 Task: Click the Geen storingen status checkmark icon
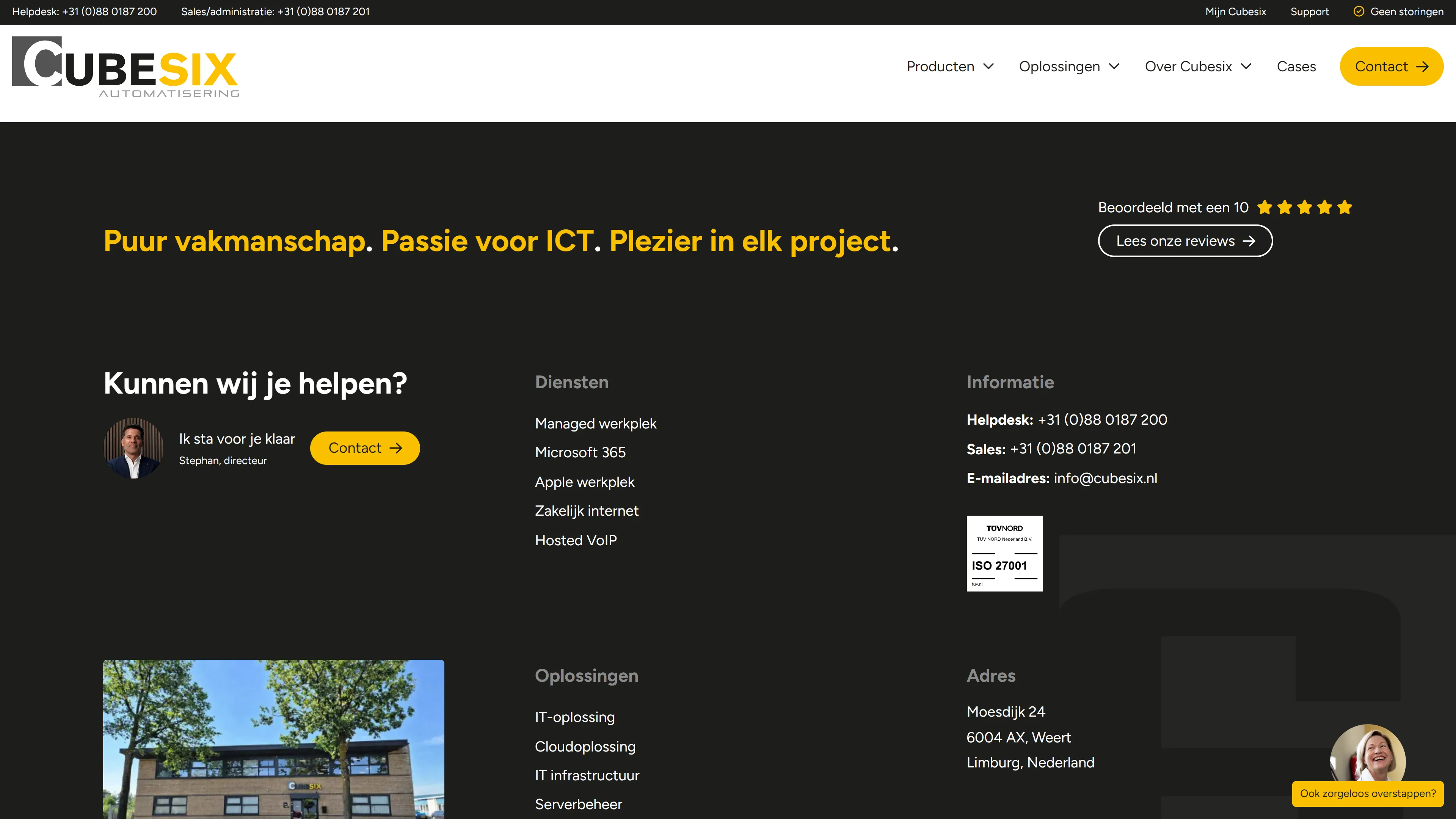coord(1359,11)
